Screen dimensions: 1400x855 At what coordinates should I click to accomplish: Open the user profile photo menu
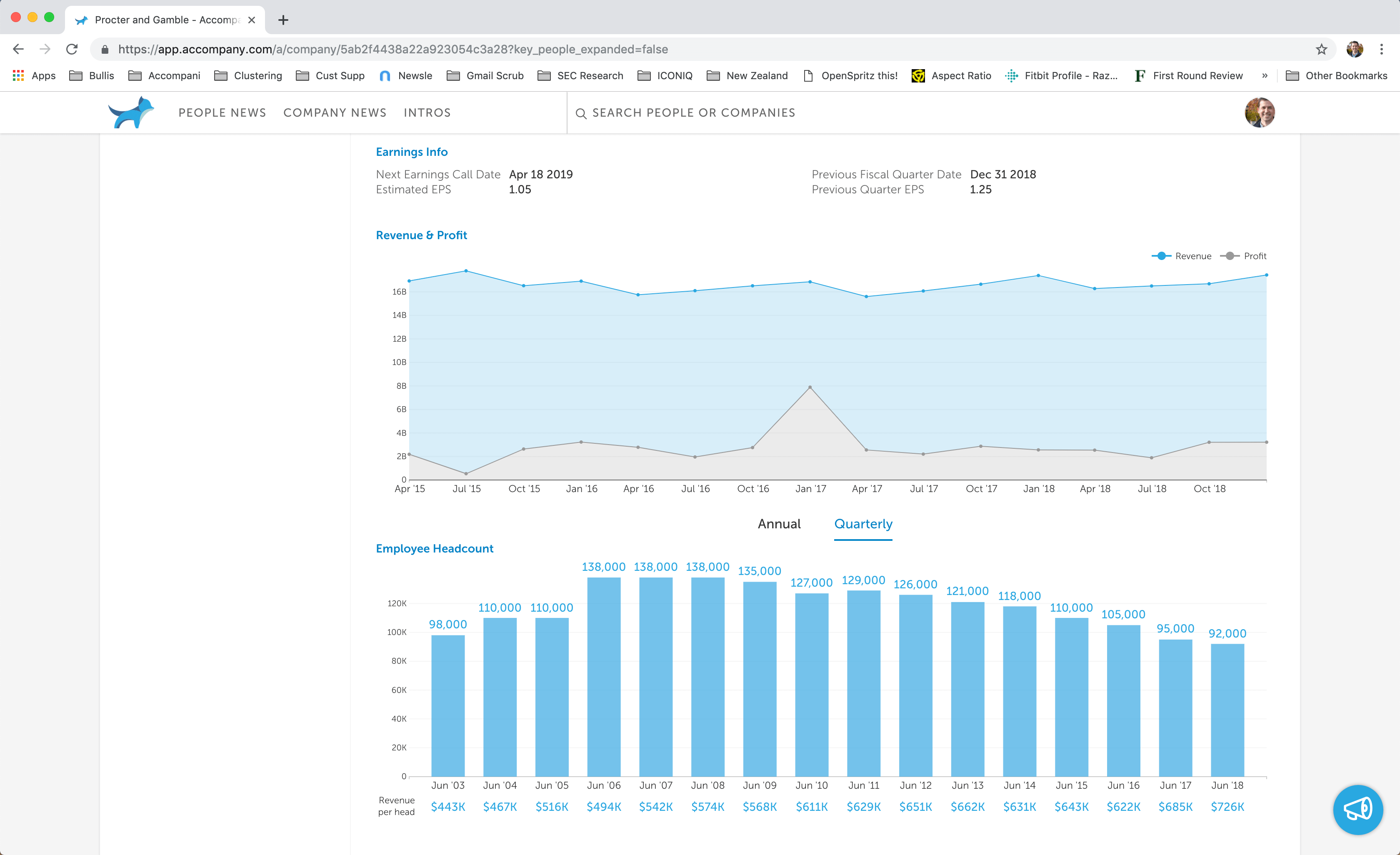(1260, 112)
